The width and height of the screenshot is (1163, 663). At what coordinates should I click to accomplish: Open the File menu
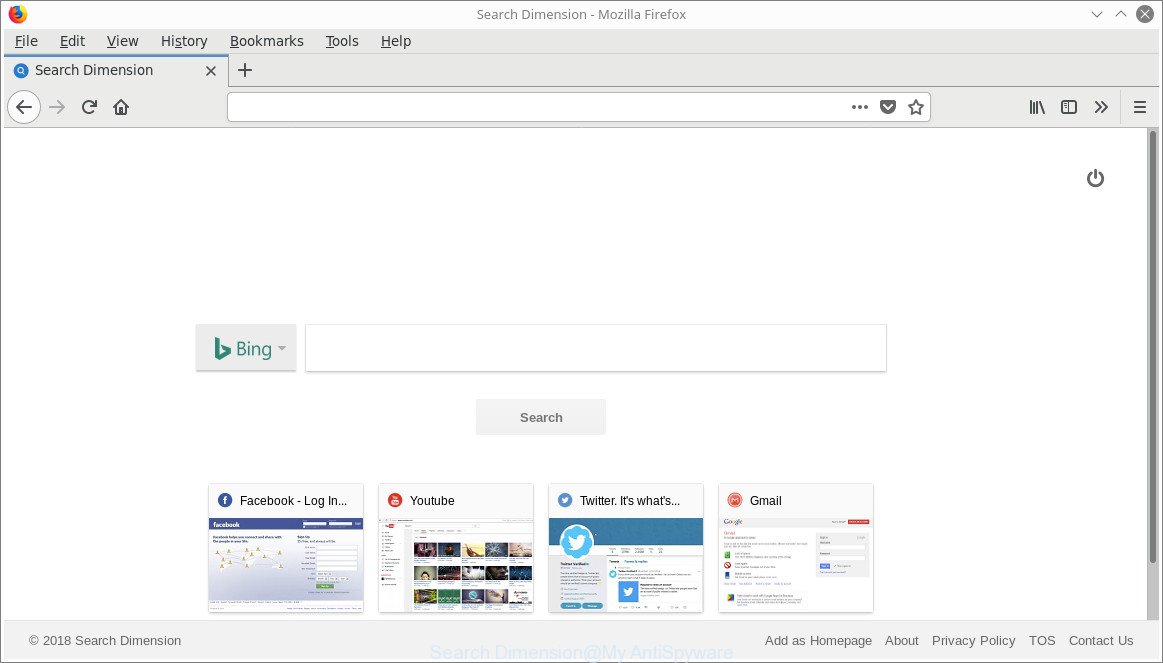26,42
